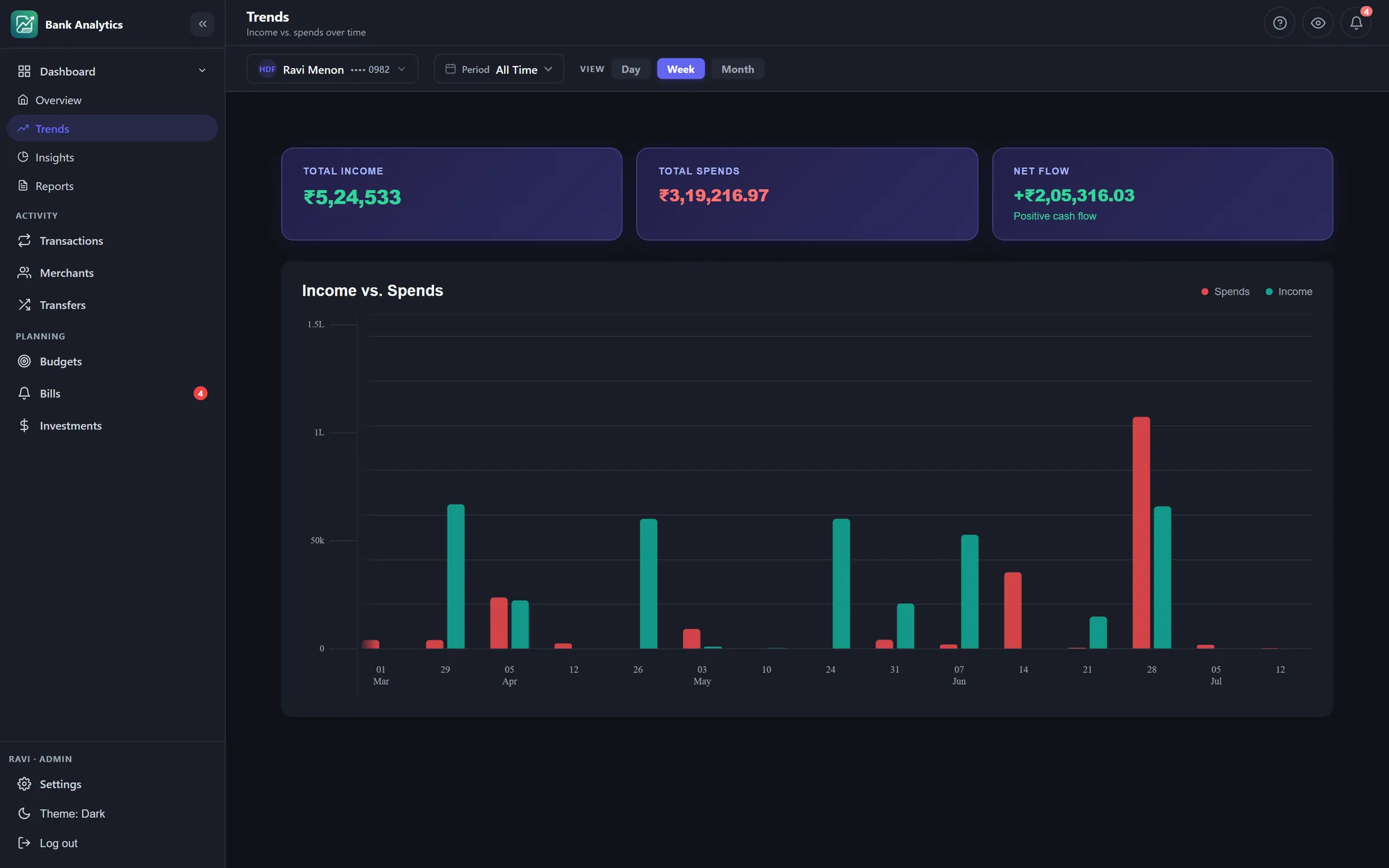Click green income bar at 29
This screenshot has height=868, width=1389.
click(455, 576)
